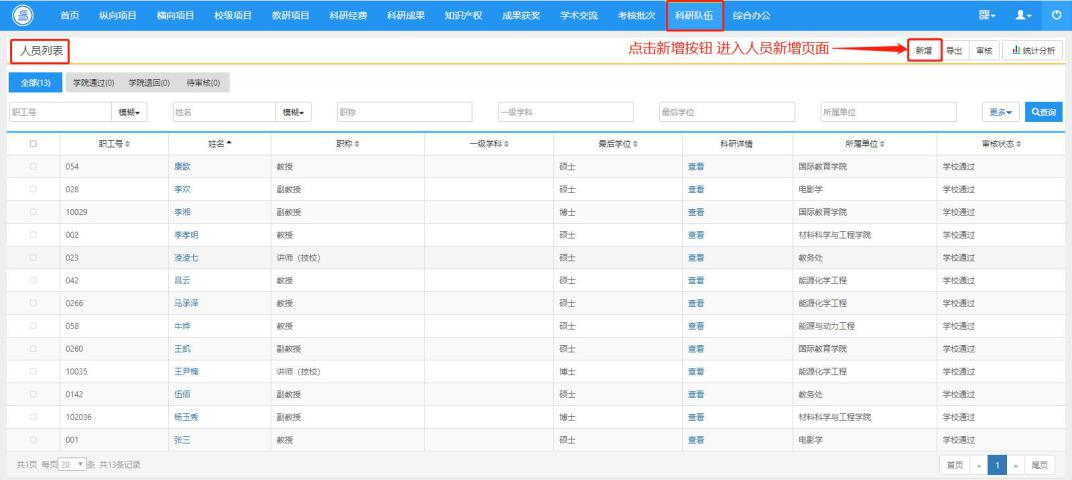
Task: Sort the 姓名 column via its arrow
Action: coord(229,144)
